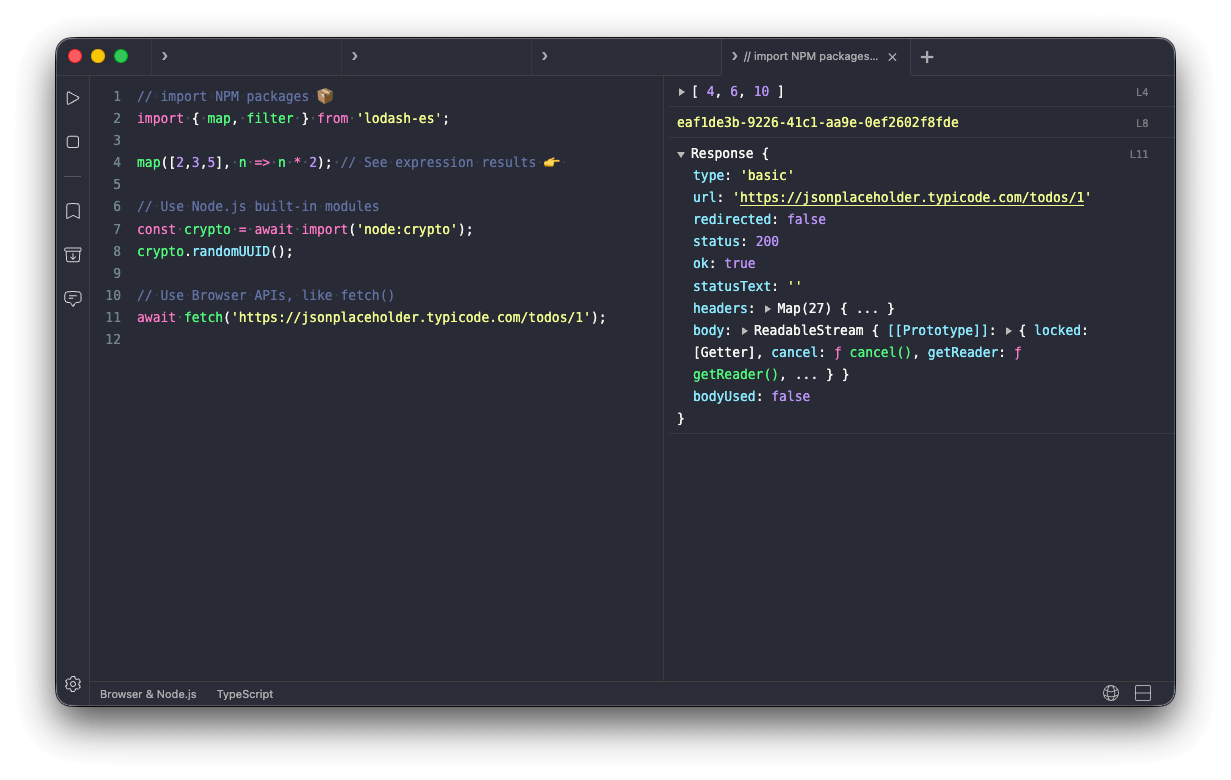Click line number 7 in editor gutter
The width and height of the screenshot is (1231, 780).
[x=117, y=229]
